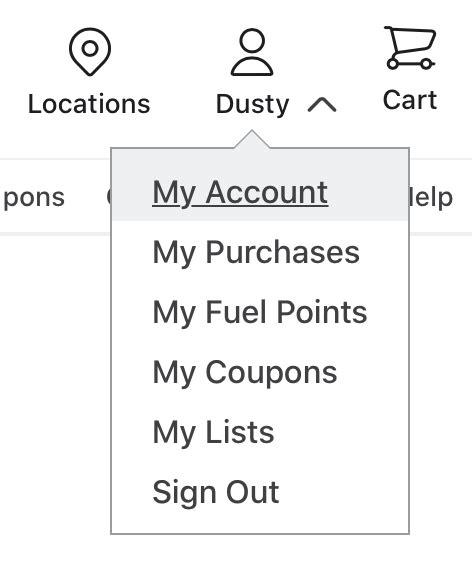Click the Dusty account name label
Screen dimensions: 472x572
252,105
